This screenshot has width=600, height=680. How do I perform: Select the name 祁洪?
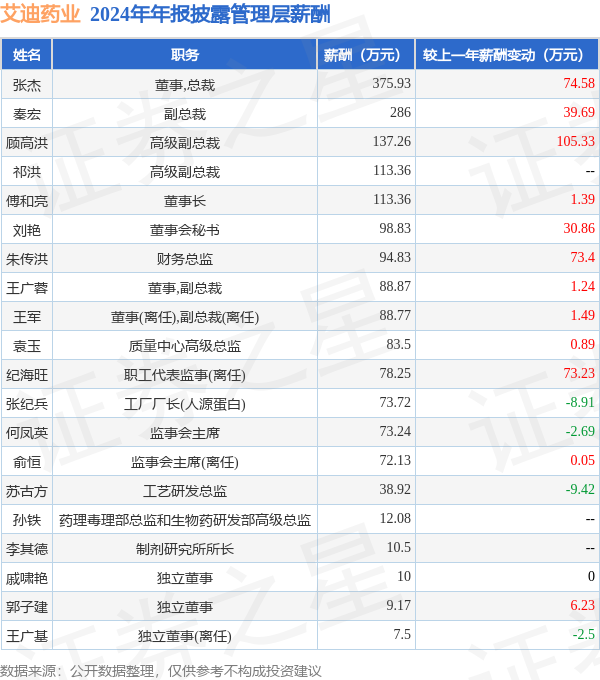pos(27,172)
